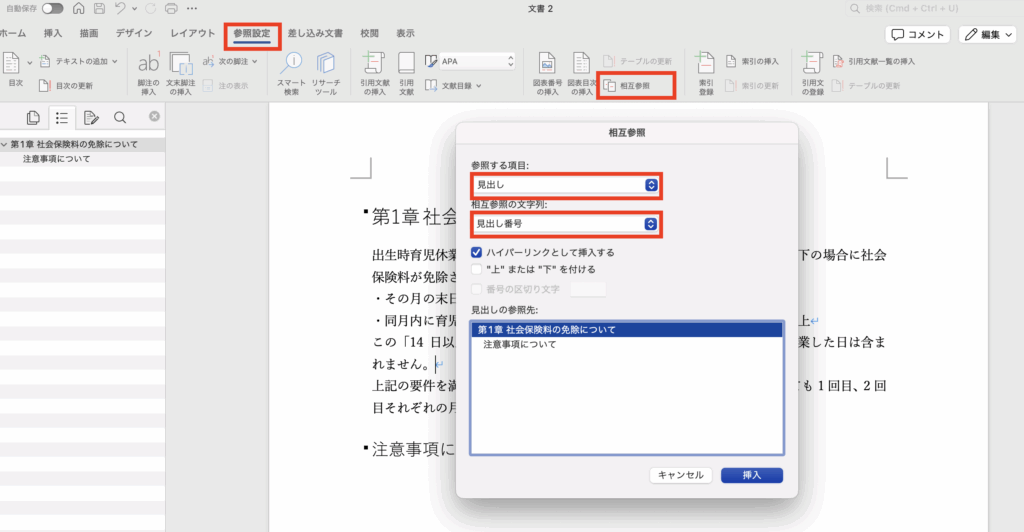Open the 相互参照の文字列 dropdown showing 見出し番号
1024x532 pixels.
pyautogui.click(x=565, y=224)
